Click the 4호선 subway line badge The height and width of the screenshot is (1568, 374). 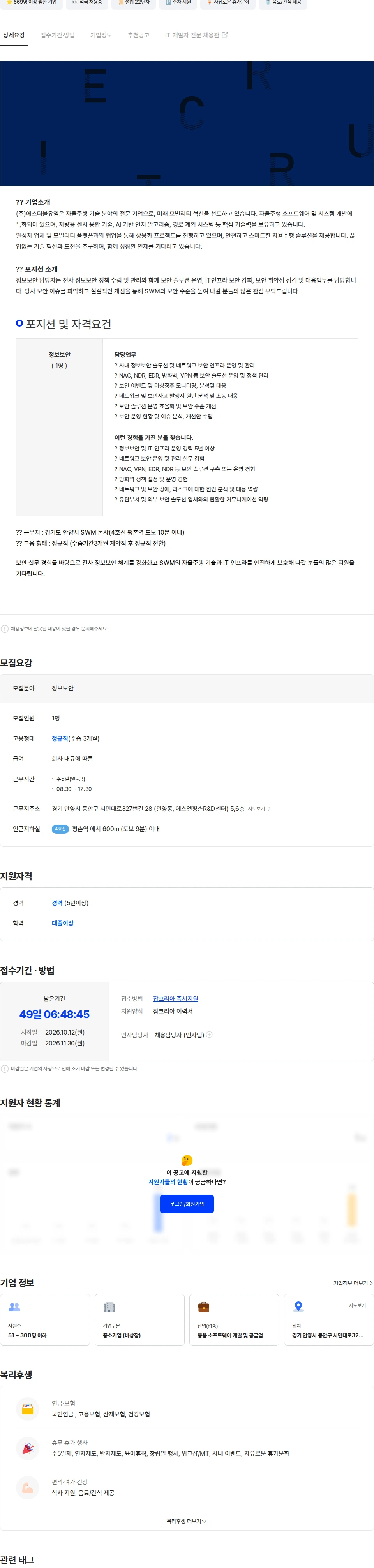[60, 829]
